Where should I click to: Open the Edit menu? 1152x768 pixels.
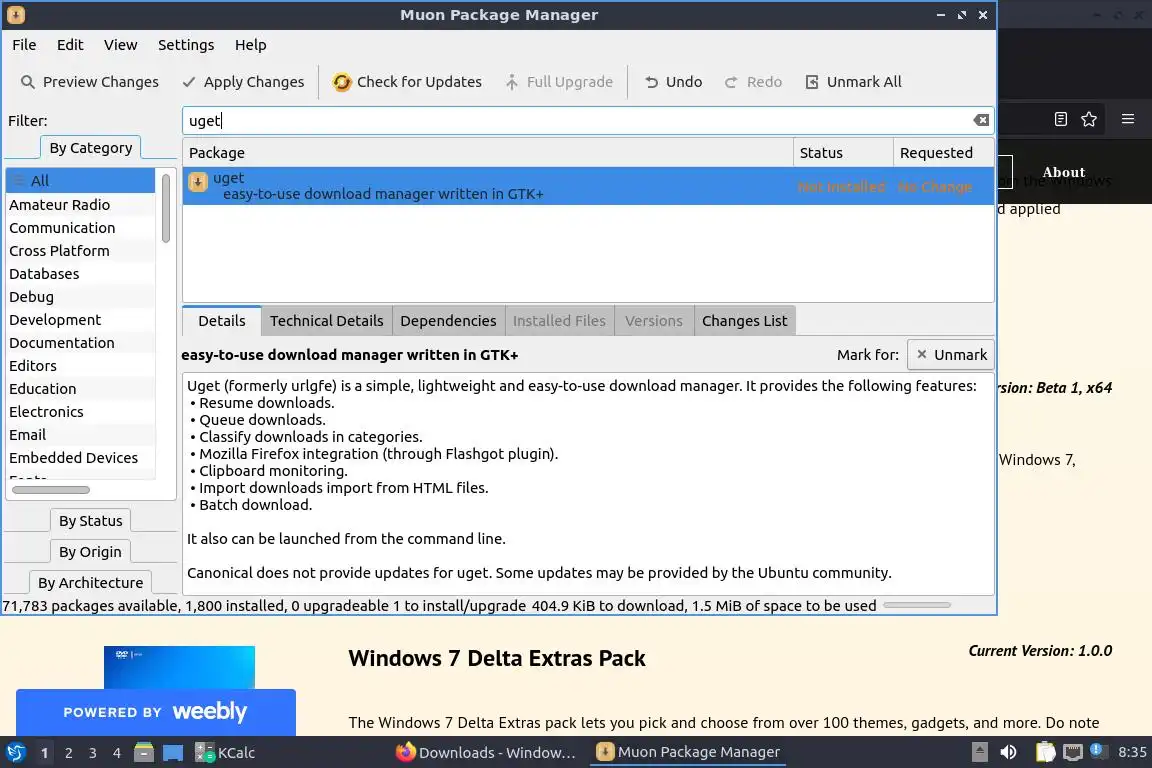coord(70,45)
